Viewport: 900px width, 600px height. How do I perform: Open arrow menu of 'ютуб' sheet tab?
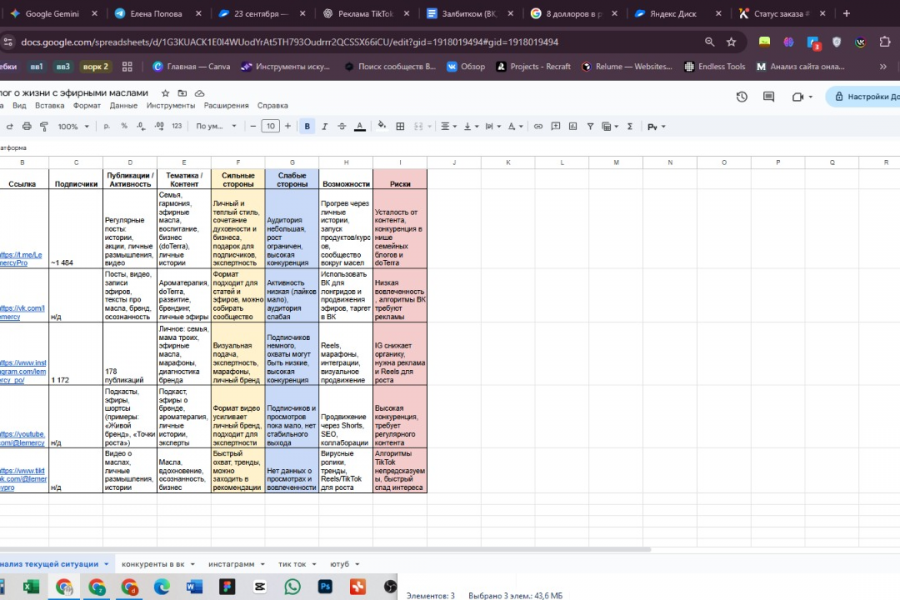[x=357, y=564]
